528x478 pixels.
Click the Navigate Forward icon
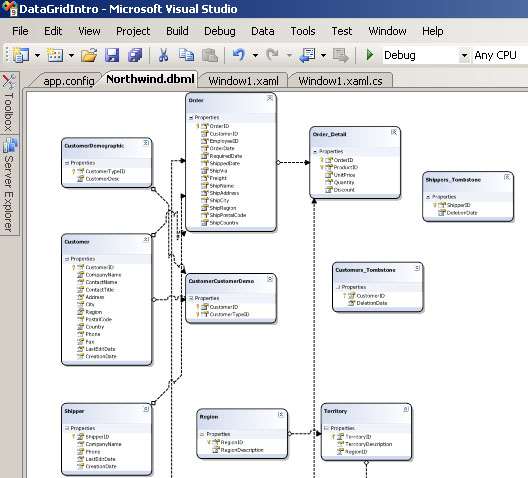(341, 55)
